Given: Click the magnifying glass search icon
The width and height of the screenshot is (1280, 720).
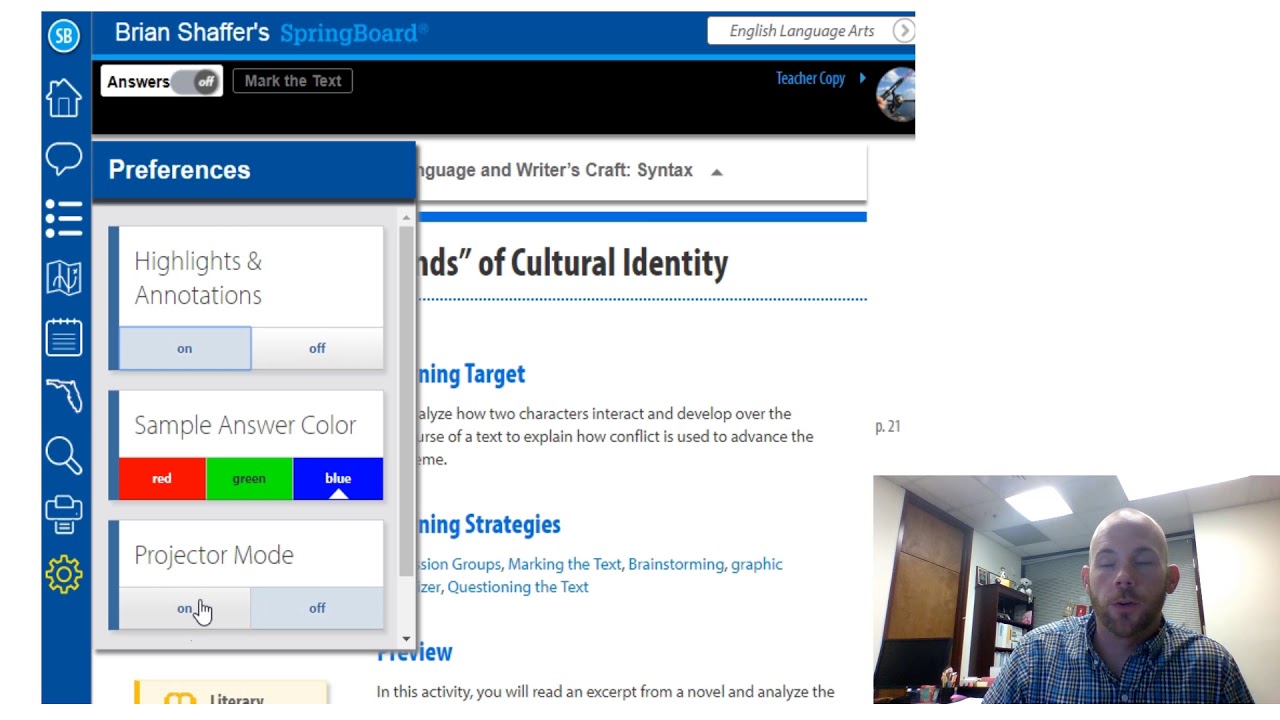Looking at the screenshot, I should 64,455.
